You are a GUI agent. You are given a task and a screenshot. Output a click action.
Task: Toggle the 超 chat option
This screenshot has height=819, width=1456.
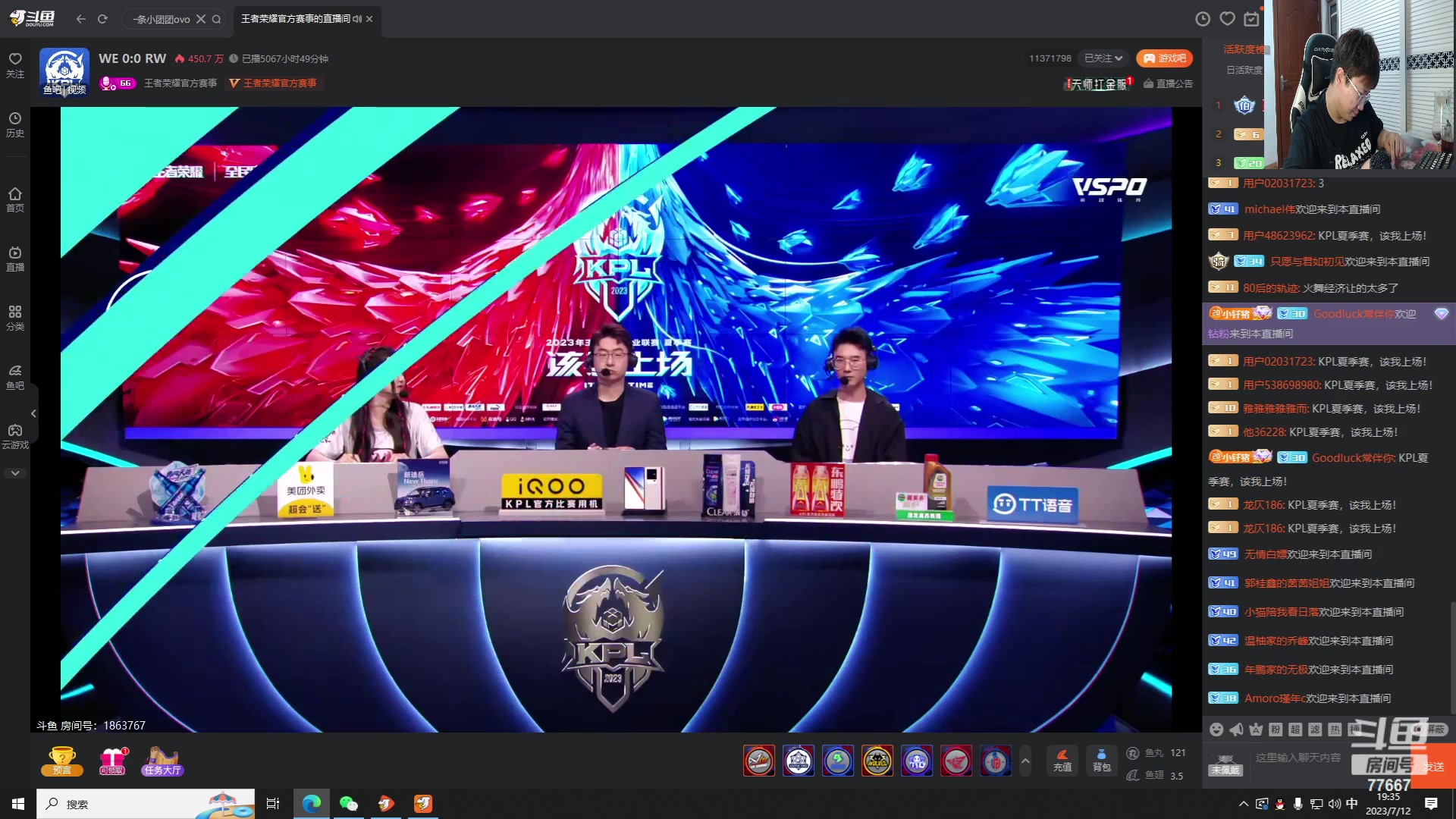(x=1295, y=730)
